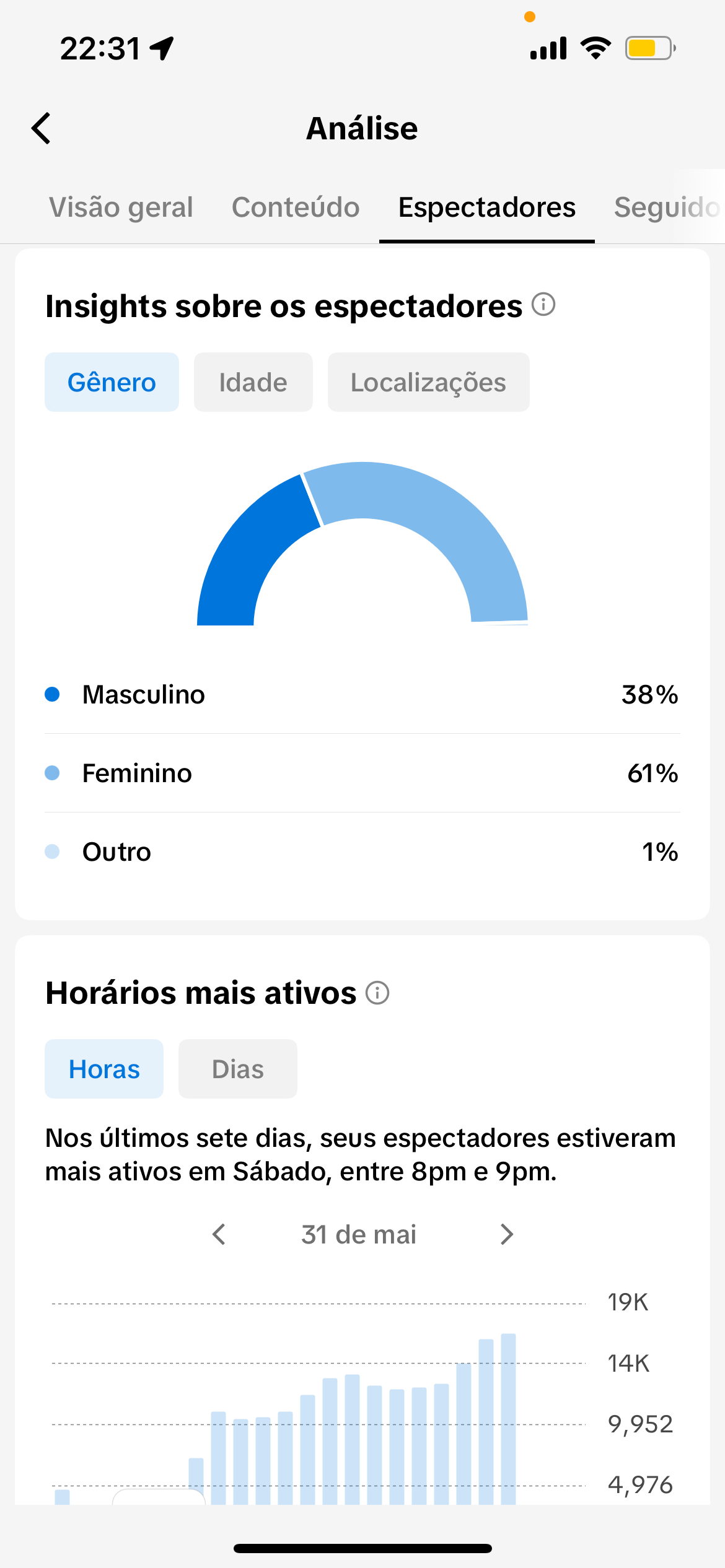Switch to the Visão geral tab

121,207
